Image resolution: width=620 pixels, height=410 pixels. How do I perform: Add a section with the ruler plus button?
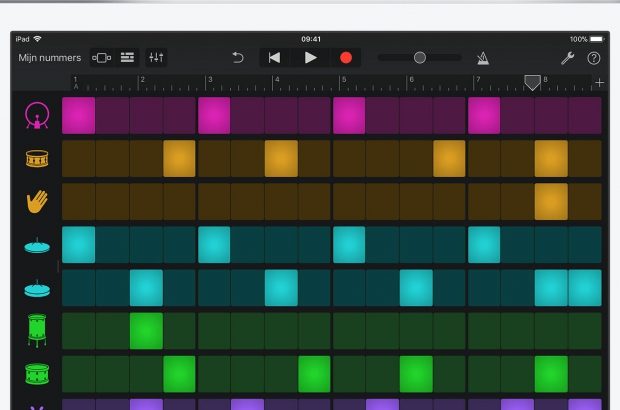[x=599, y=82]
